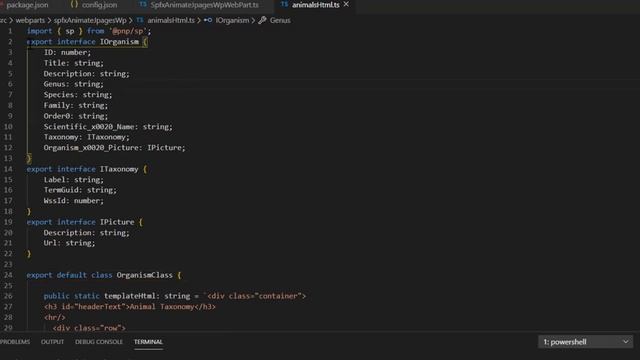Click the wrench property icon before Genus breadcrumb
The width and height of the screenshot is (640, 360).
tap(262, 20)
